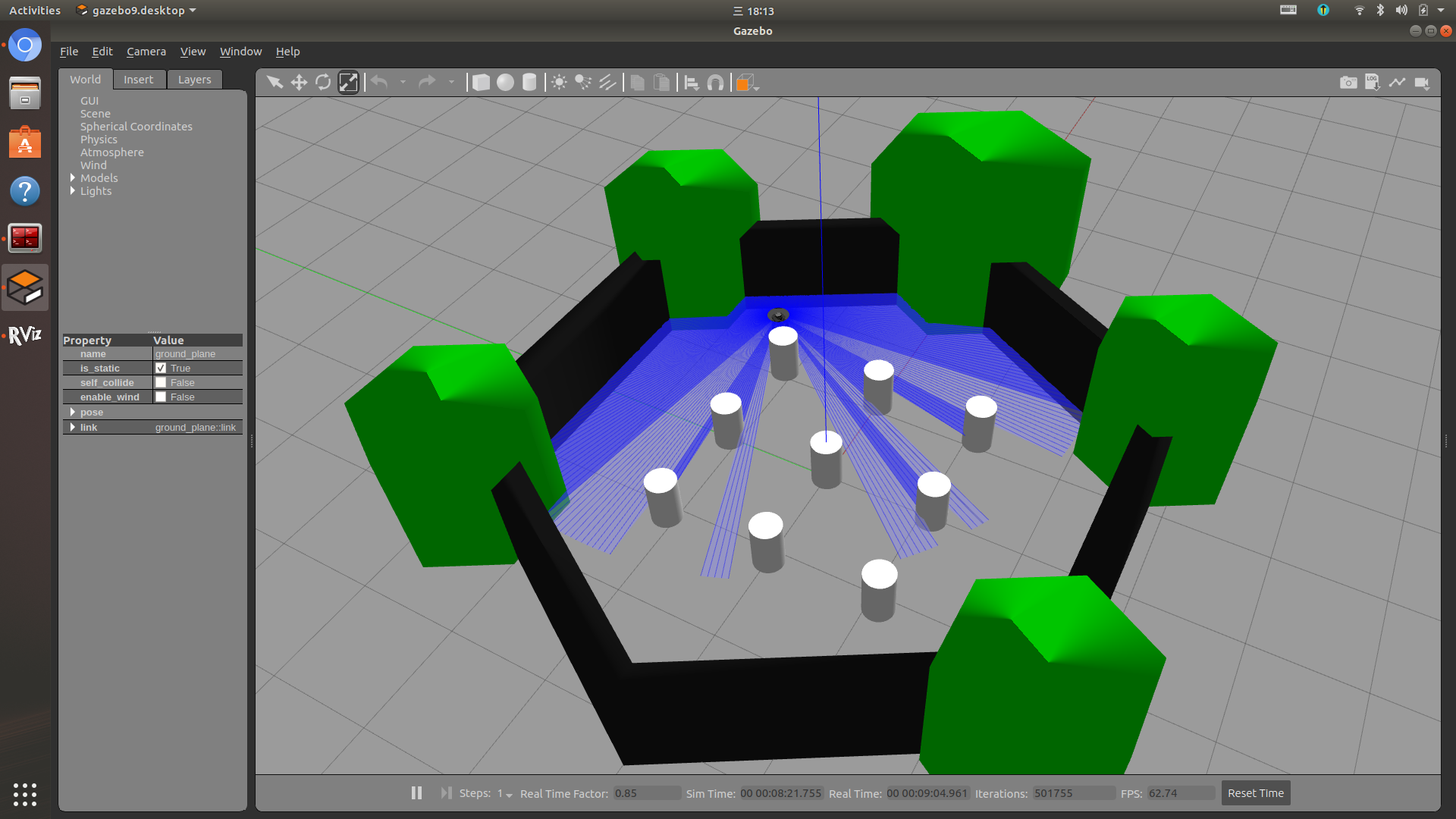Take a screenshot with camera icon
This screenshot has height=819, width=1456.
click(x=1348, y=82)
